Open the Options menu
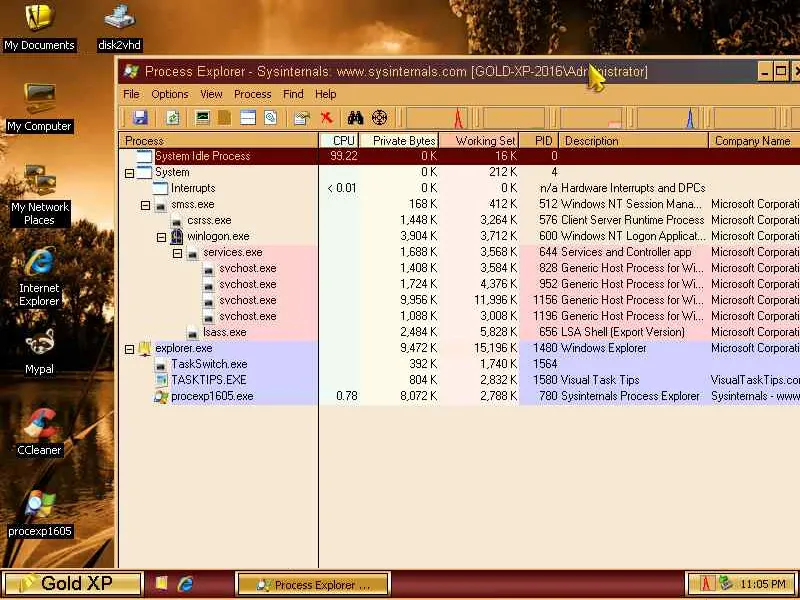 click(170, 94)
